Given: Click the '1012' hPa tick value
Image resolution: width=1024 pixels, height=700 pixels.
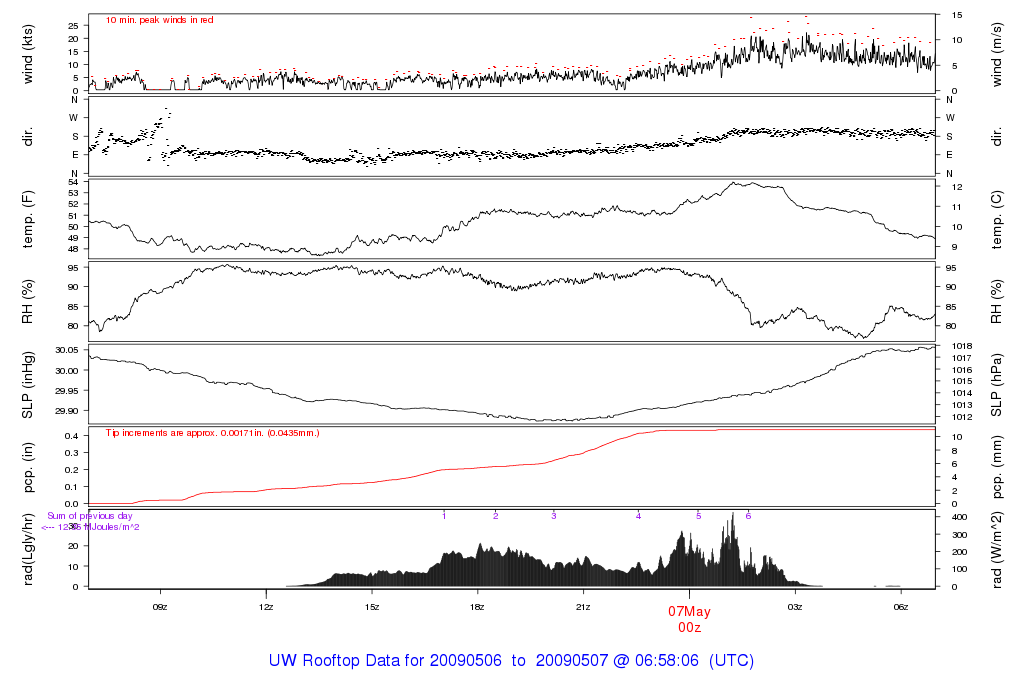Looking at the screenshot, I should 962,417.
